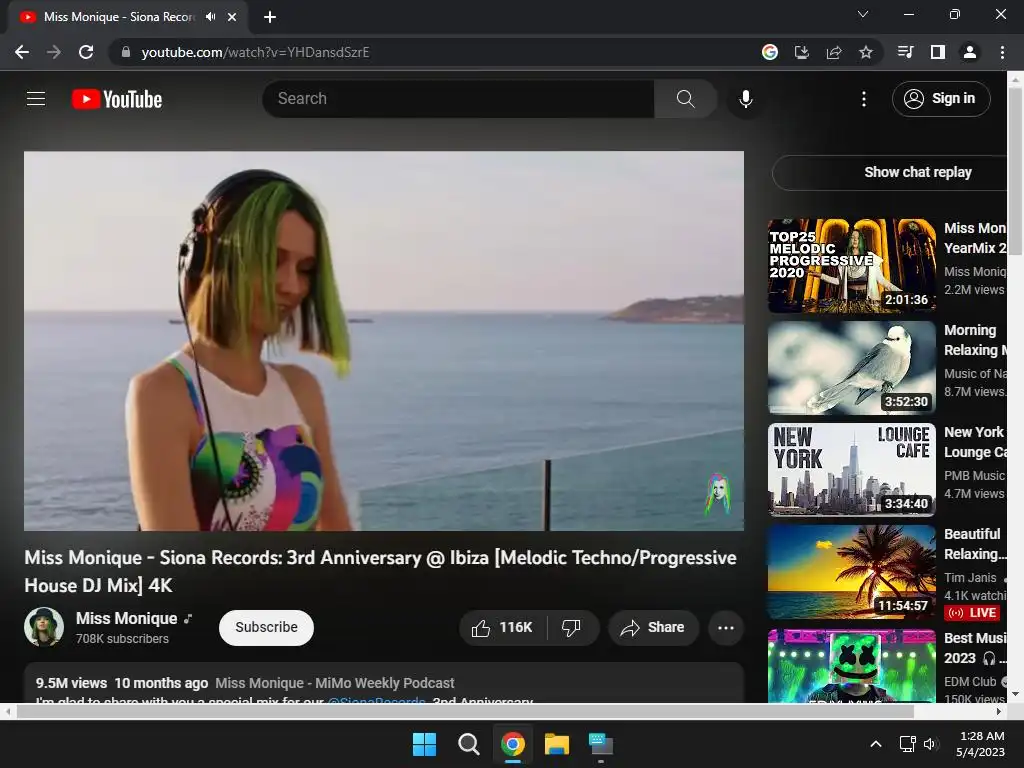Open the tab search dropdown chevron
This screenshot has width=1024, height=768.
tap(863, 14)
